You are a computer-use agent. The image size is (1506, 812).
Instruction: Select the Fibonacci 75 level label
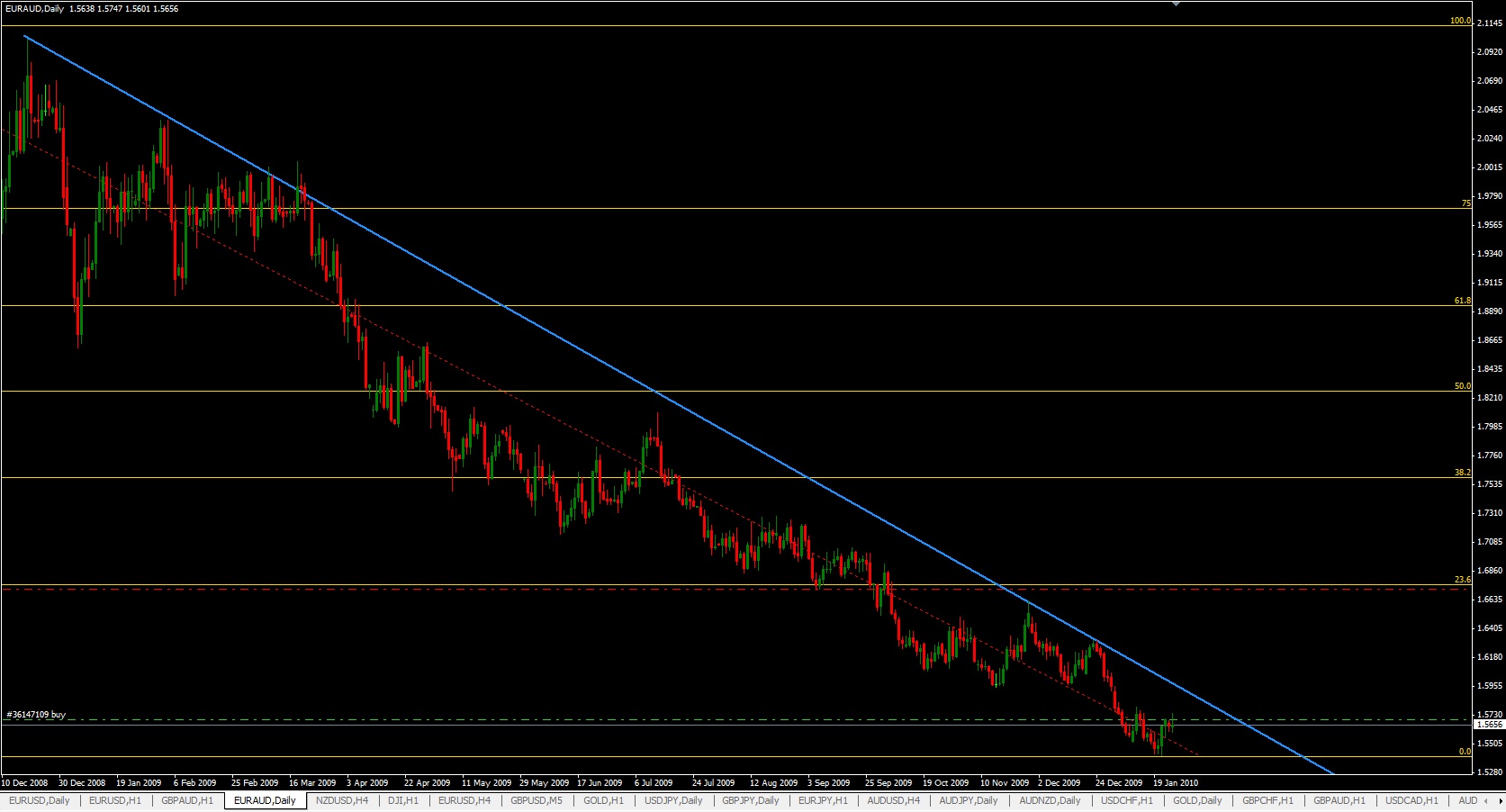pyautogui.click(x=1465, y=203)
